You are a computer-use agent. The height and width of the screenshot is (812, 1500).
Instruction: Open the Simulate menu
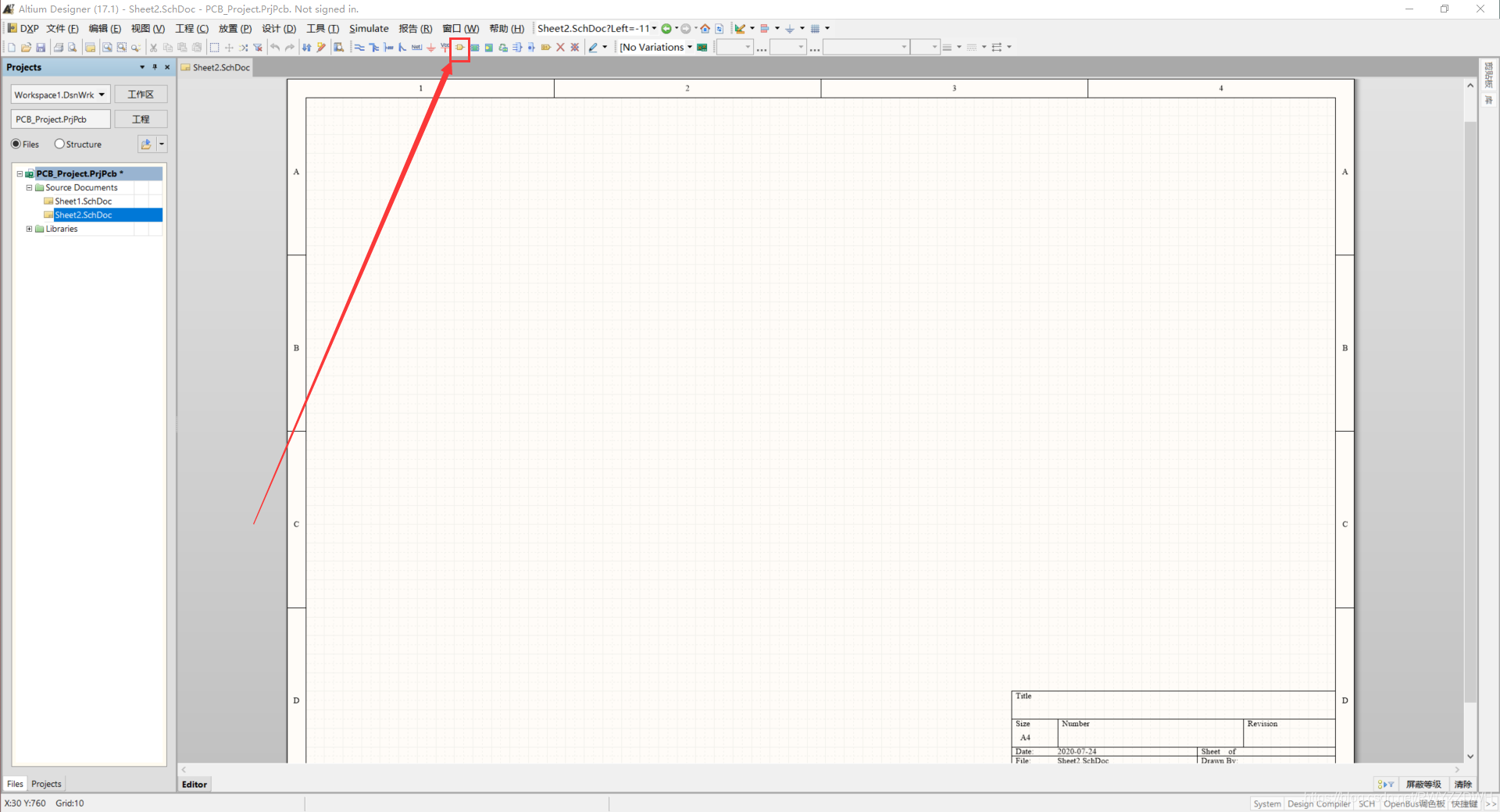pos(369,29)
